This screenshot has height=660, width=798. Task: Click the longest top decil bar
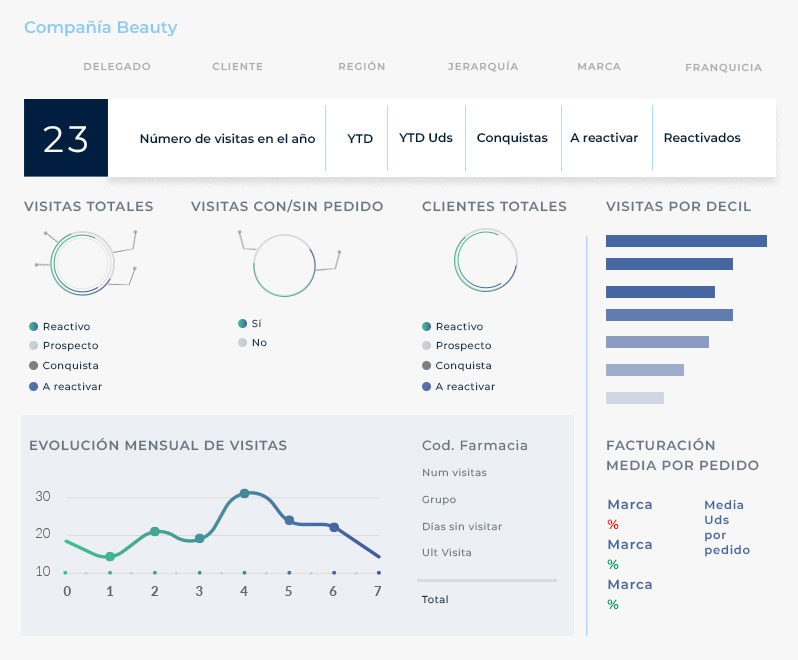[686, 241]
